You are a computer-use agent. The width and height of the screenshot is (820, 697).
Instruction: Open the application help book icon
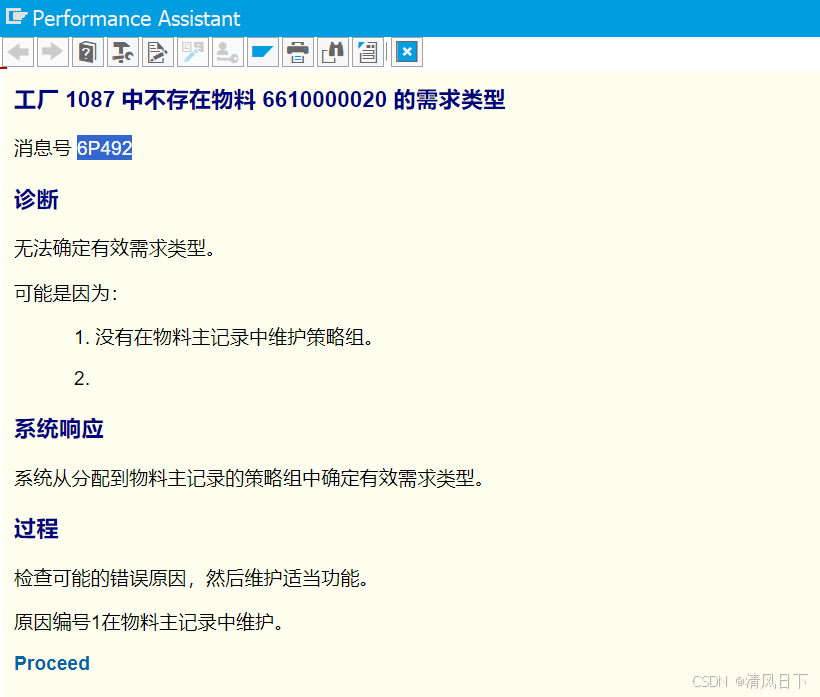pyautogui.click(x=87, y=52)
